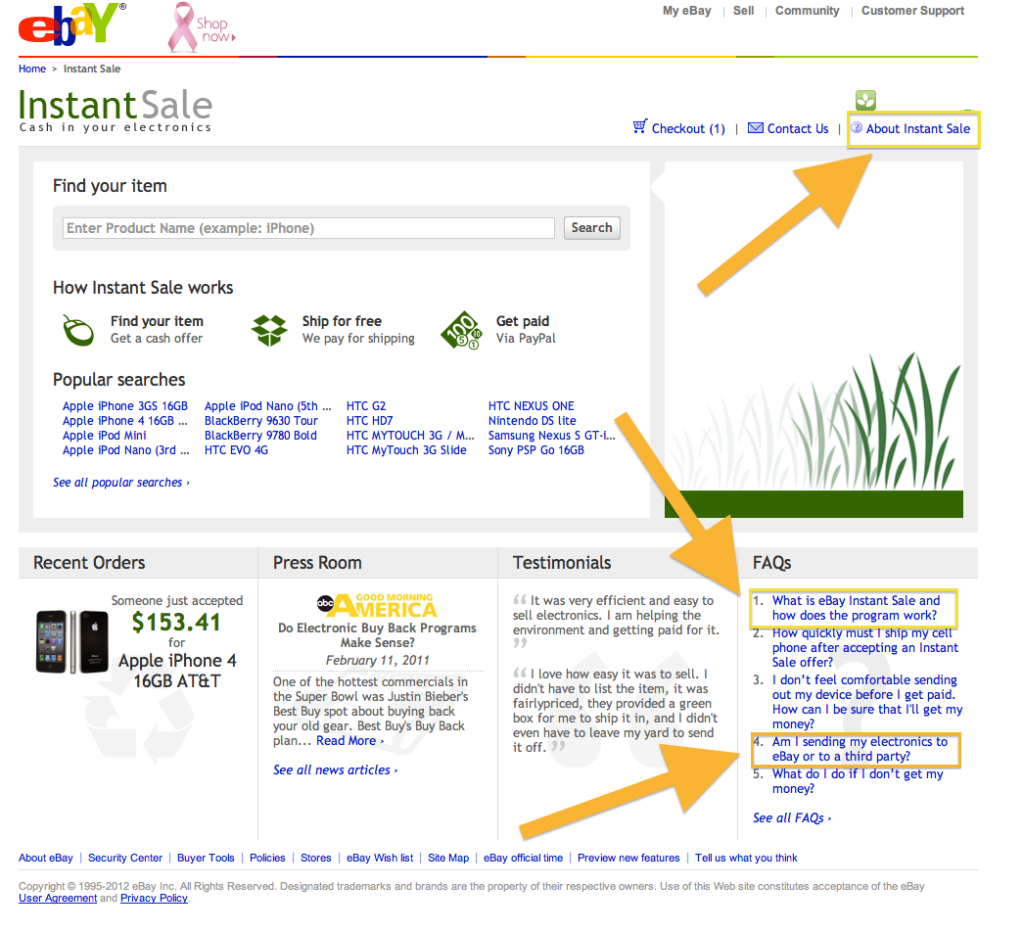Select Nintendo DS lite link
The width and height of the screenshot is (1023, 931).
pyautogui.click(x=532, y=421)
